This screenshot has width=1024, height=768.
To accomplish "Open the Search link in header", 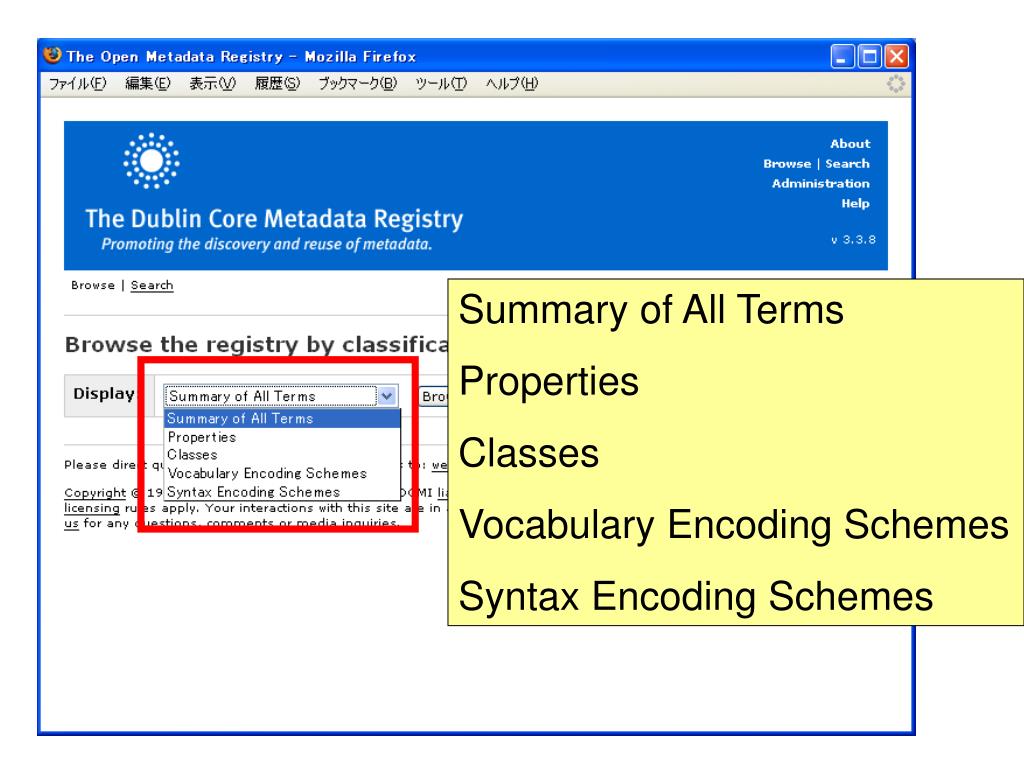I will (x=847, y=164).
